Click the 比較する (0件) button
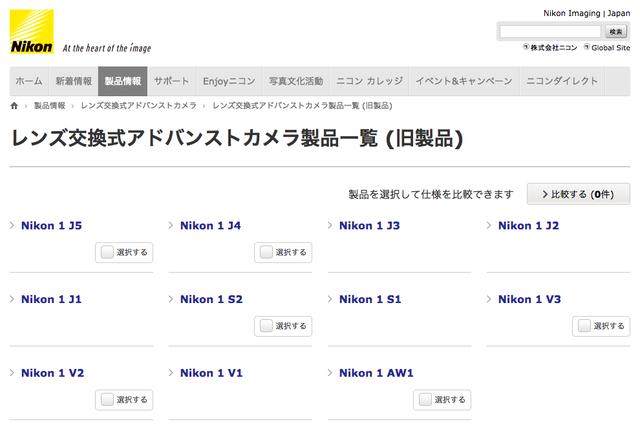This screenshot has width=640, height=440. pos(578,194)
